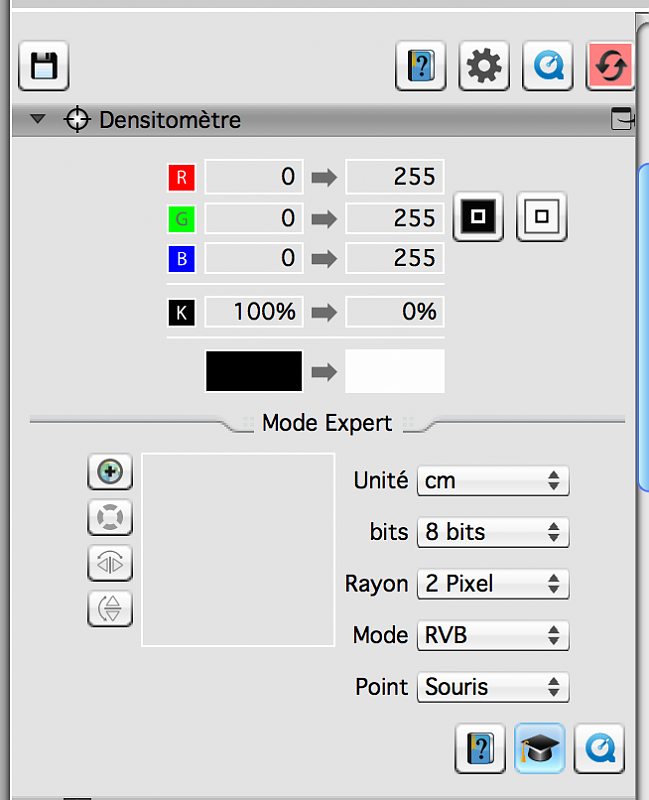This screenshot has width=649, height=800.
Task: Open help book icon beside the gear
Action: point(421,67)
